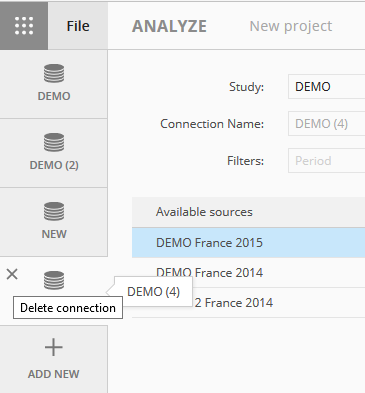Open the File menu

[78, 26]
